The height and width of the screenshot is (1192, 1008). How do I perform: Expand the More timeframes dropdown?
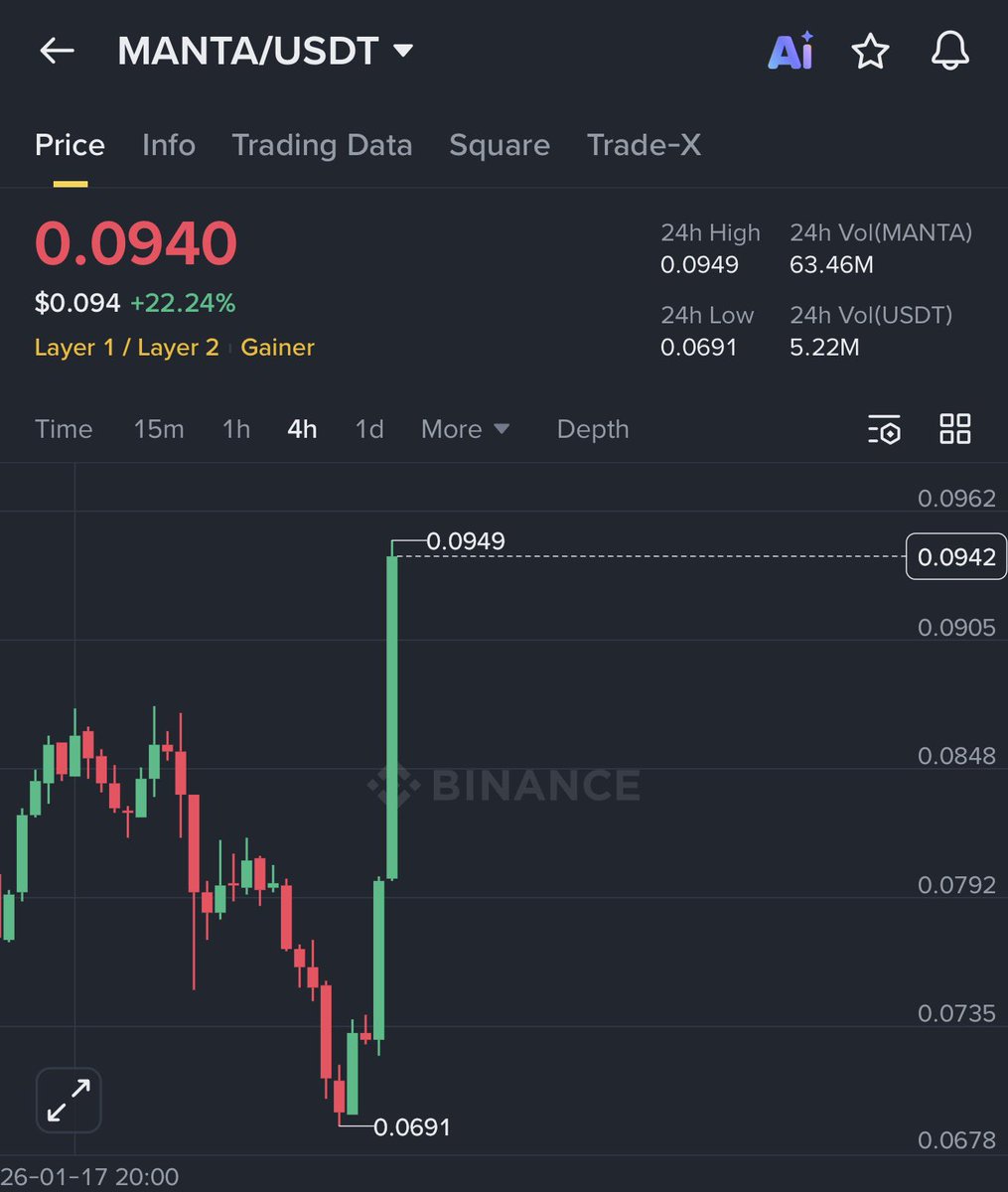pos(465,429)
